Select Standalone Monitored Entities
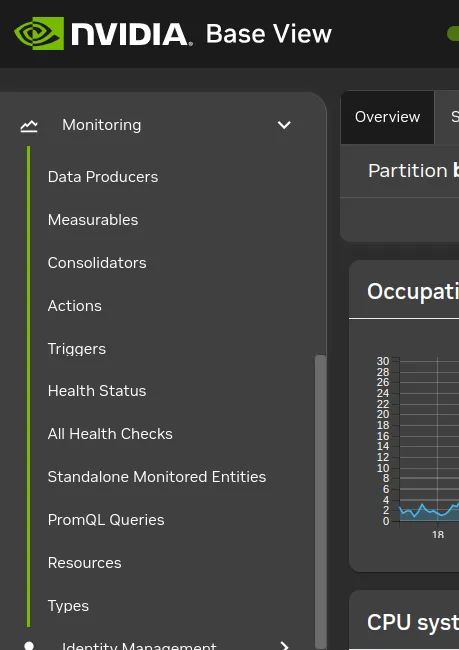Viewport: 459px width, 650px height. point(157,477)
